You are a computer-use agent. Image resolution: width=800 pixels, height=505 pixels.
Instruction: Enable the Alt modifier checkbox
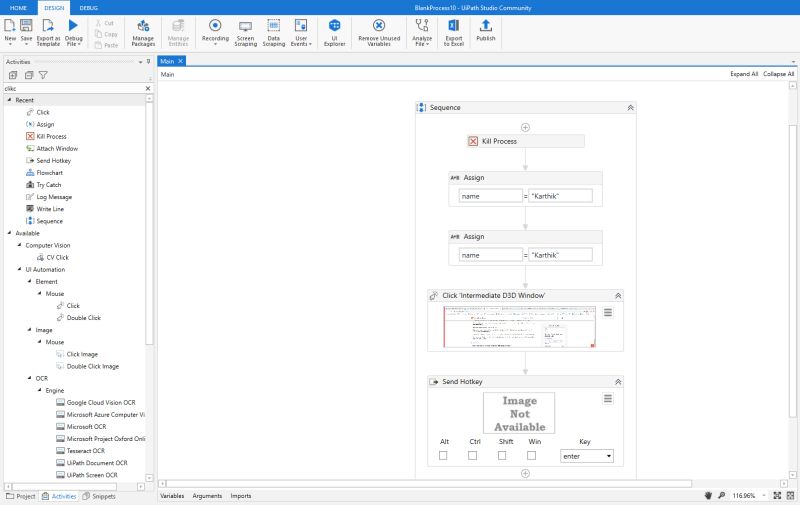tap(443, 455)
